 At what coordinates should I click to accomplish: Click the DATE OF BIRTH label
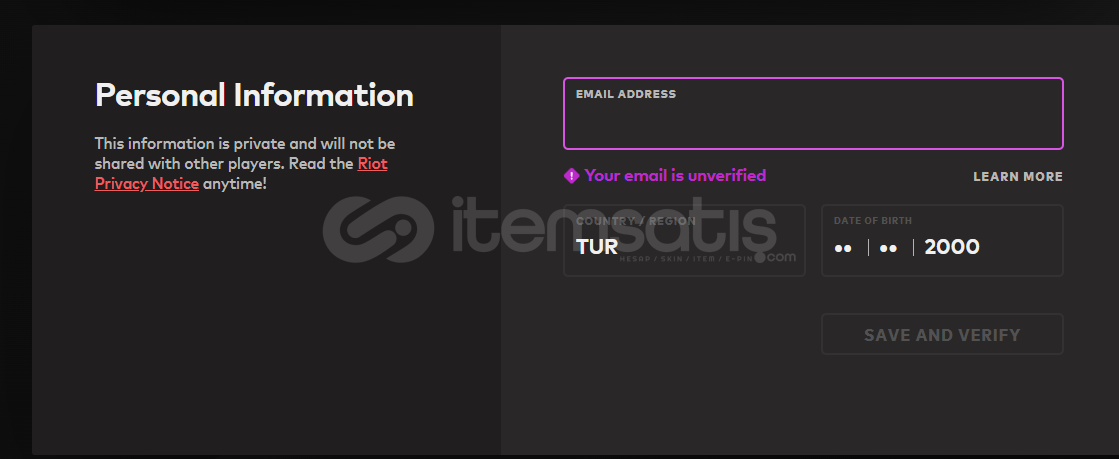[873, 221]
